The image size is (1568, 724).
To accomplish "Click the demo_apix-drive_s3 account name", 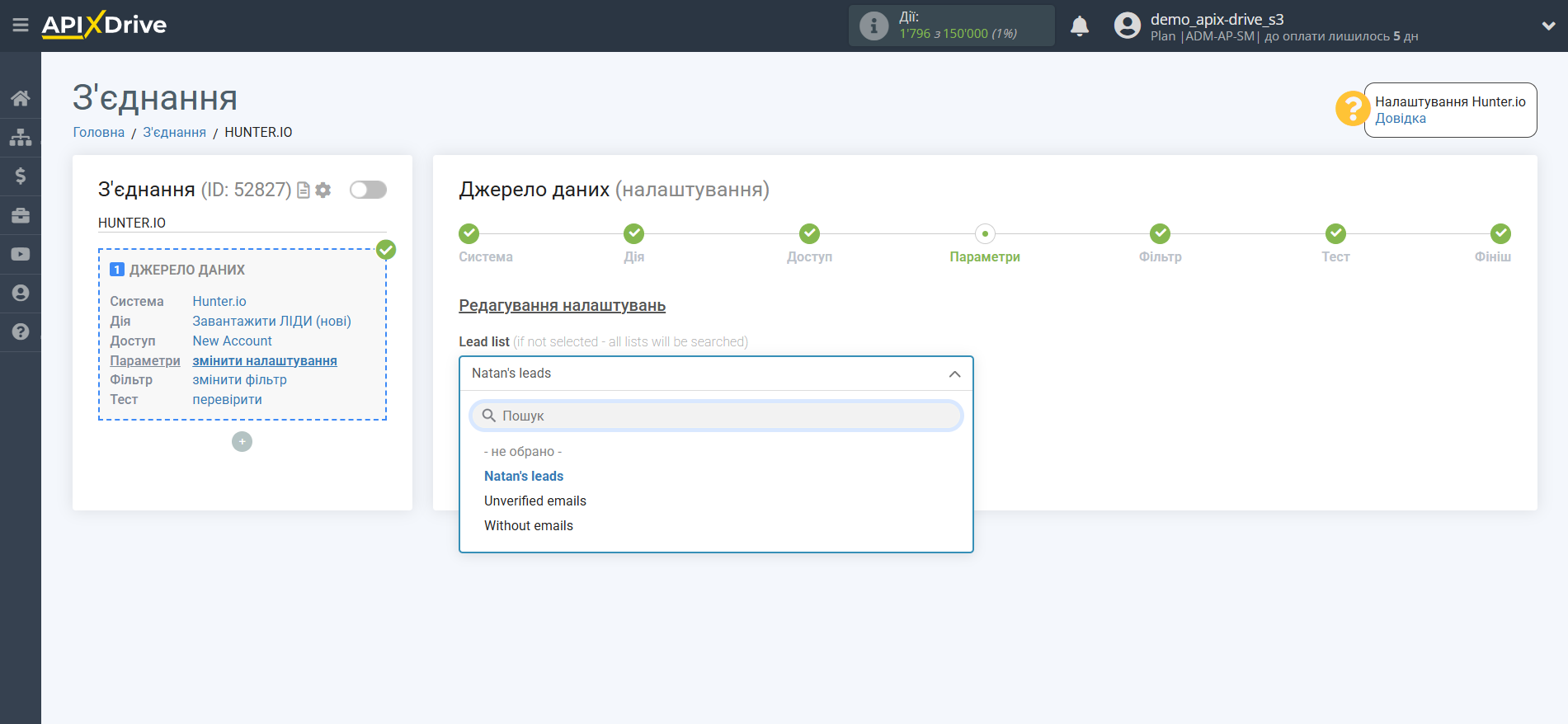I will [1217, 19].
